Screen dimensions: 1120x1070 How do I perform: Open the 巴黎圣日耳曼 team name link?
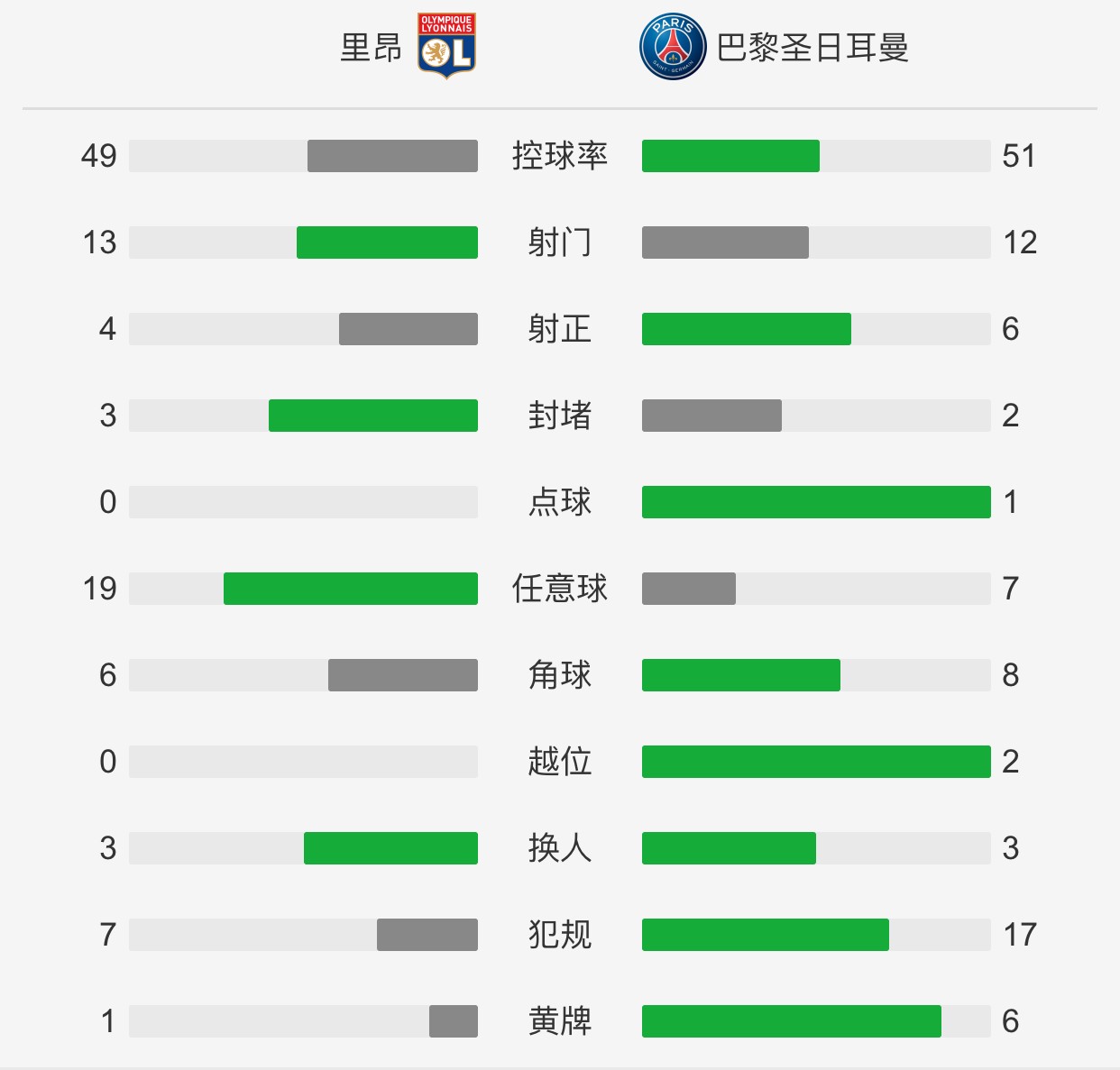point(812,47)
